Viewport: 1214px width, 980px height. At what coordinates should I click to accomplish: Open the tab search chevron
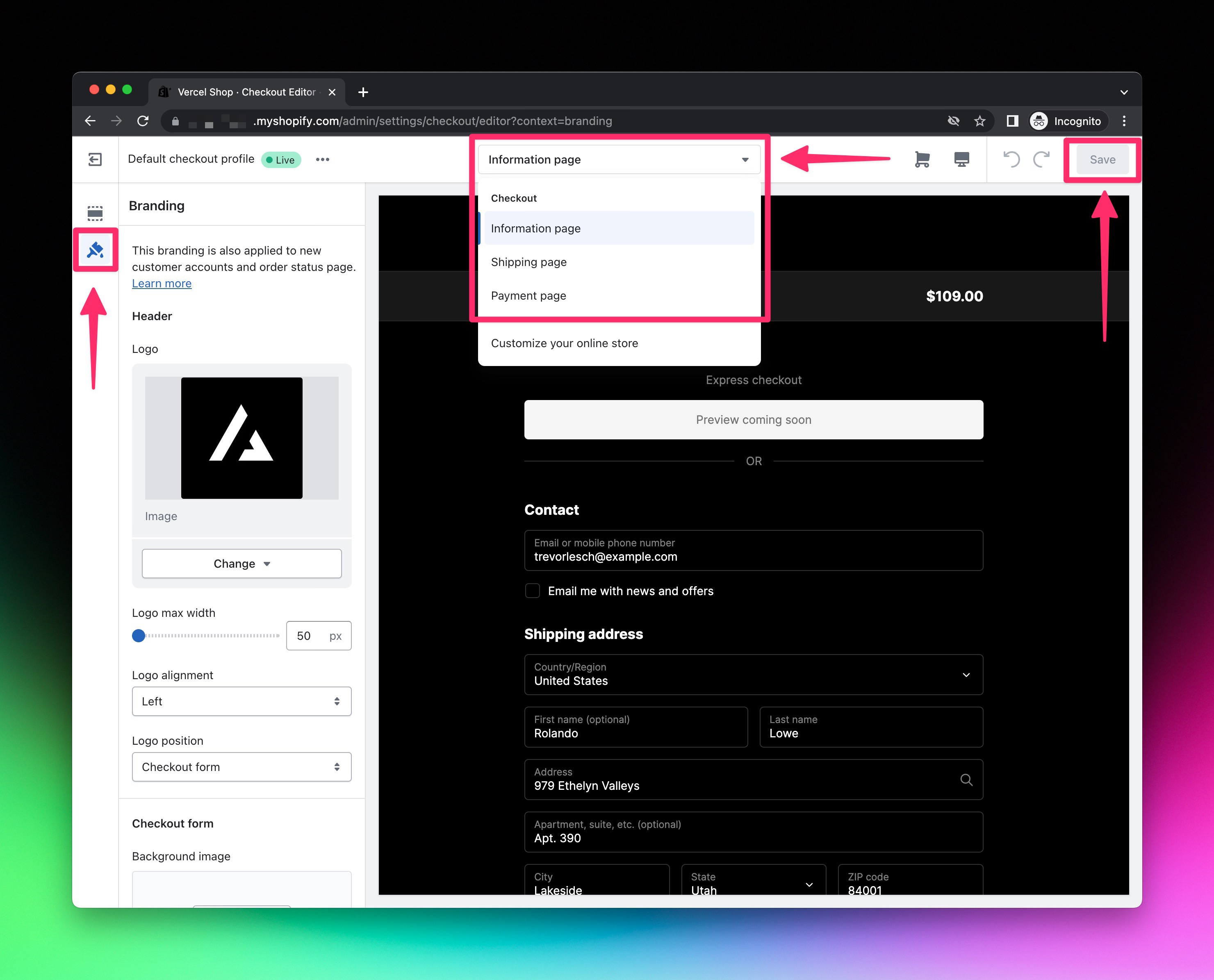[1124, 92]
